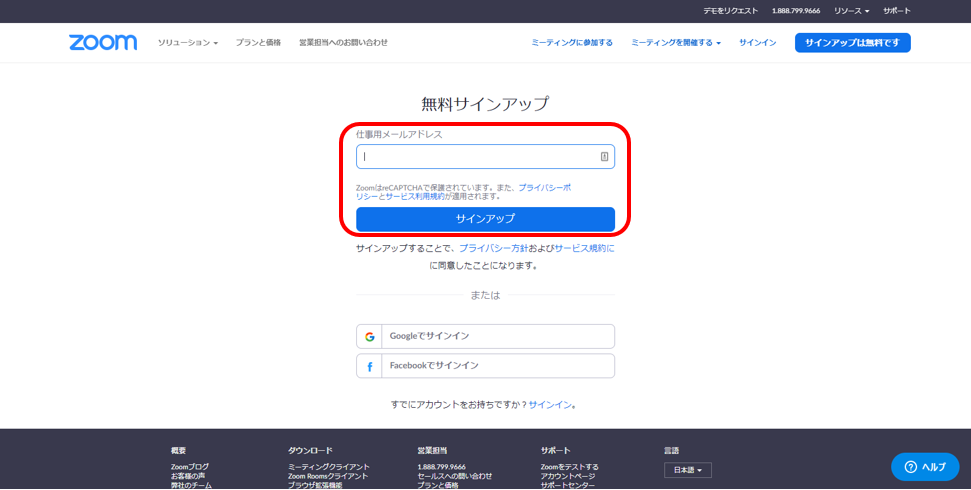Image resolution: width=971 pixels, height=490 pixels.
Task: Click the 1.888.799.9666 number in the top bar
Action: (796, 11)
